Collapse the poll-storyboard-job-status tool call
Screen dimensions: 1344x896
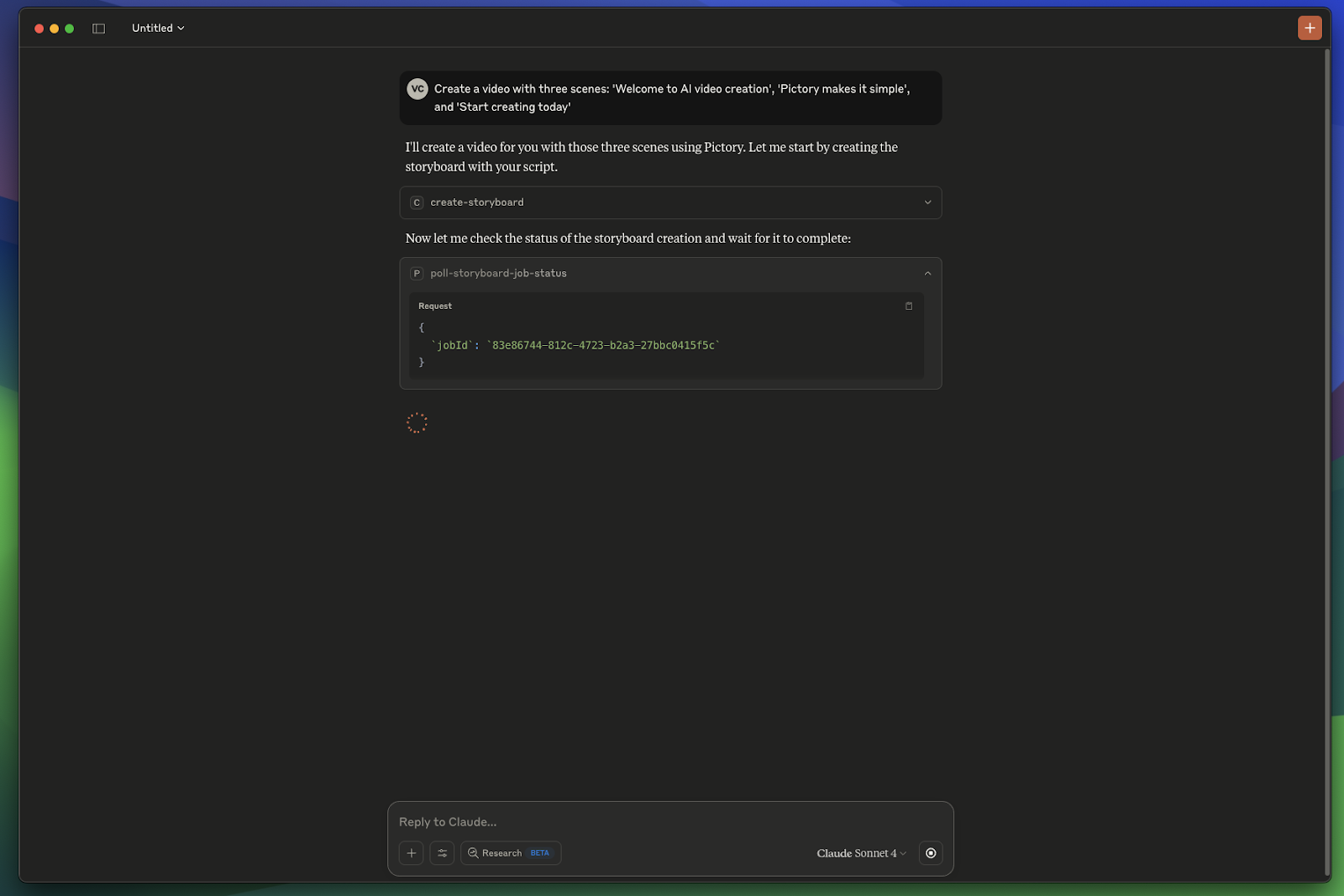(670, 274)
